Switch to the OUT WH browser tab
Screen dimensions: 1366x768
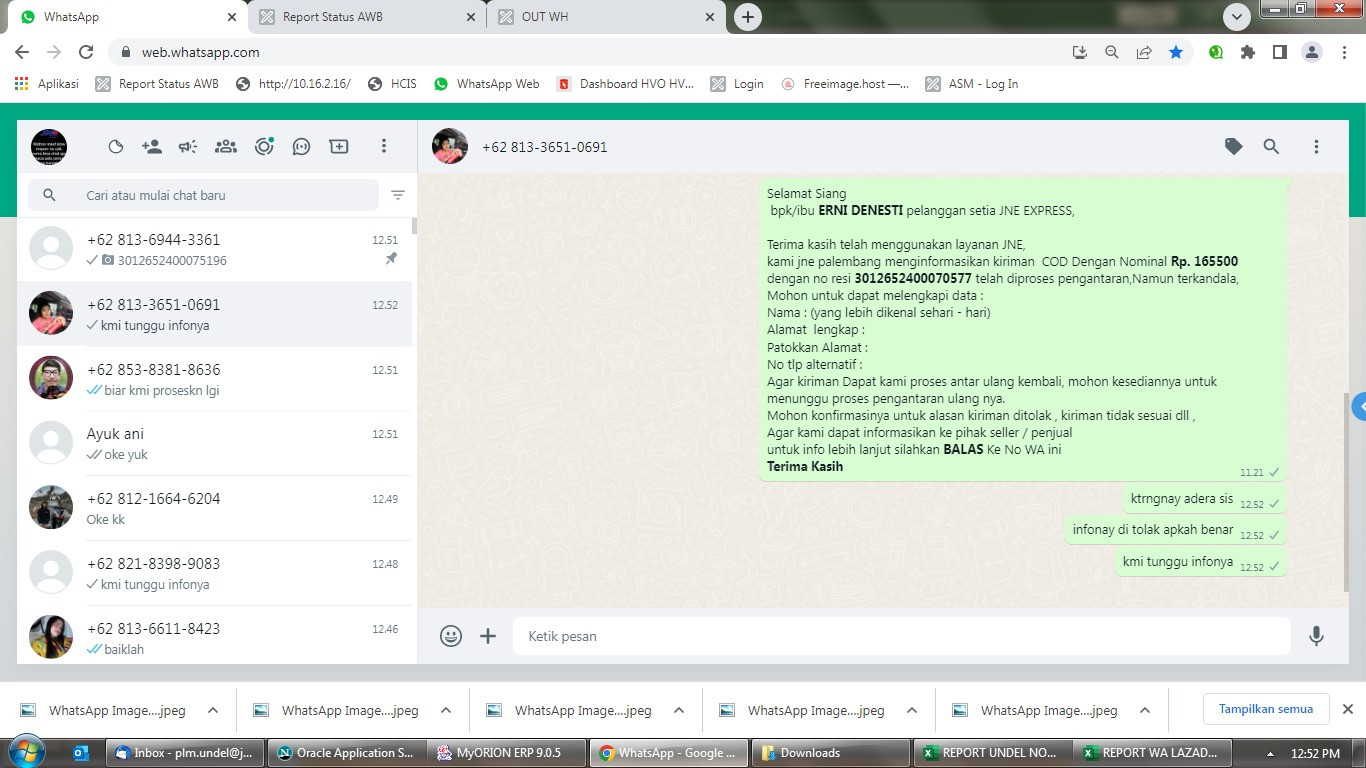coord(605,17)
